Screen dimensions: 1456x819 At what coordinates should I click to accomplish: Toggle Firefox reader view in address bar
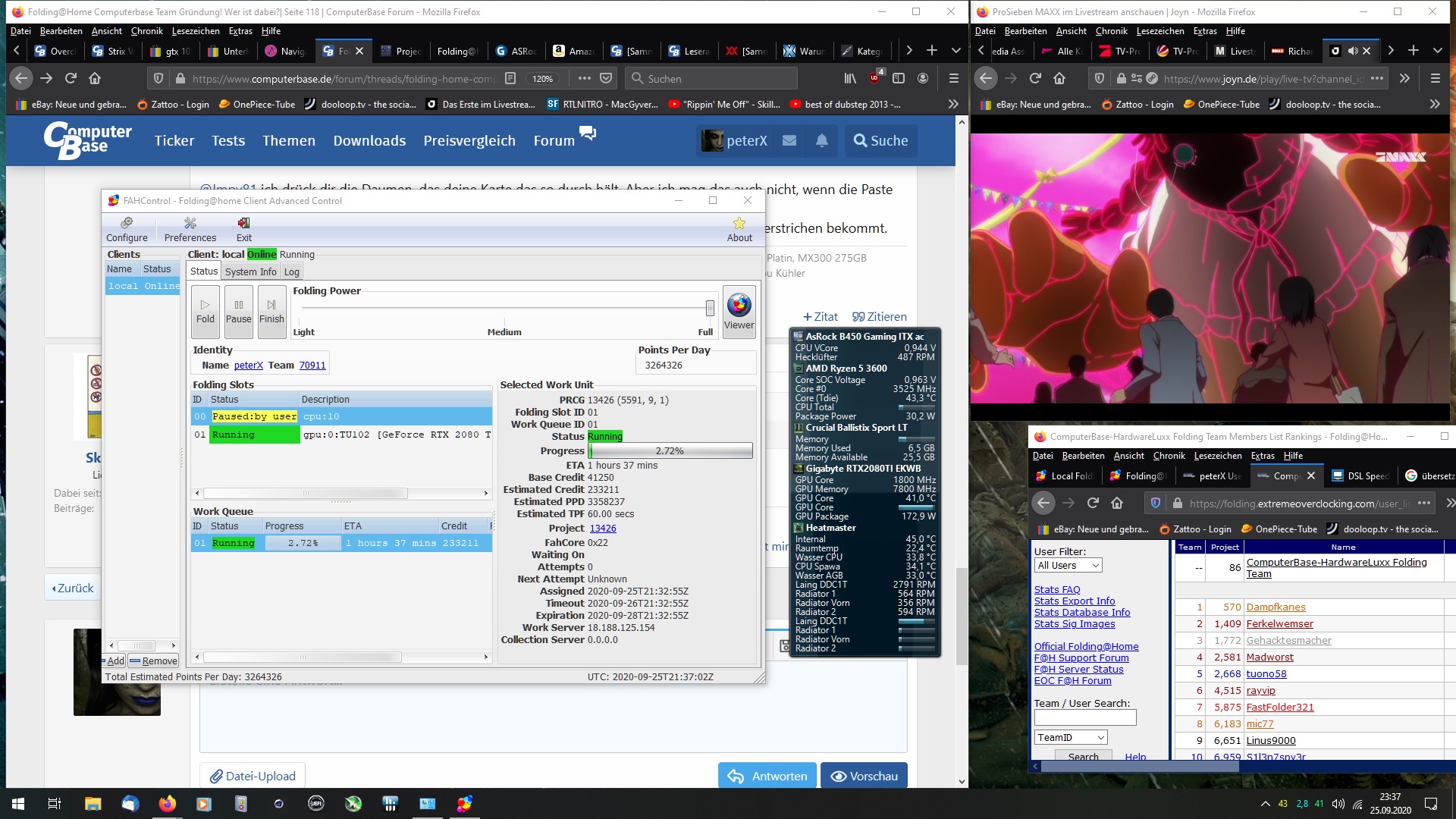pos(510,78)
